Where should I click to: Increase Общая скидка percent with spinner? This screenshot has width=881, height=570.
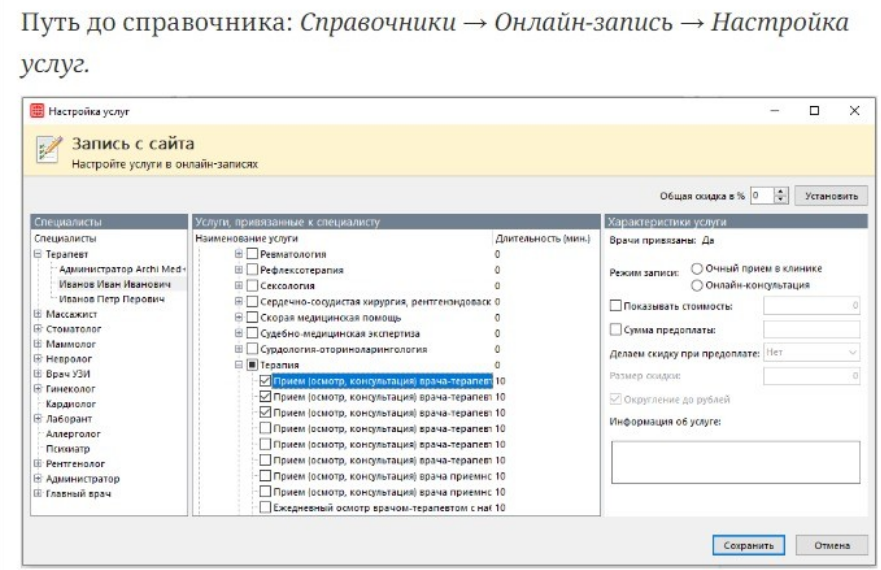click(782, 192)
